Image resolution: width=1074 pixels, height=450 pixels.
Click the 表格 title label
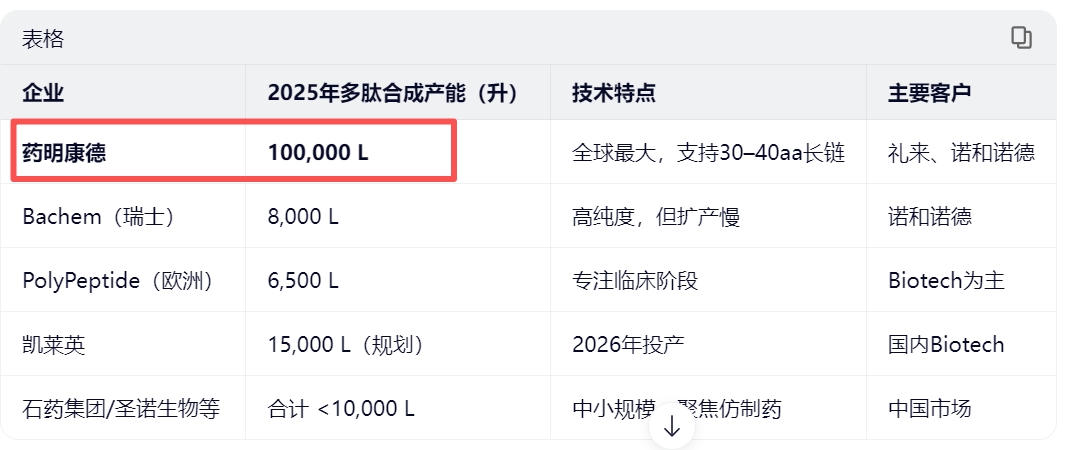[x=42, y=39]
